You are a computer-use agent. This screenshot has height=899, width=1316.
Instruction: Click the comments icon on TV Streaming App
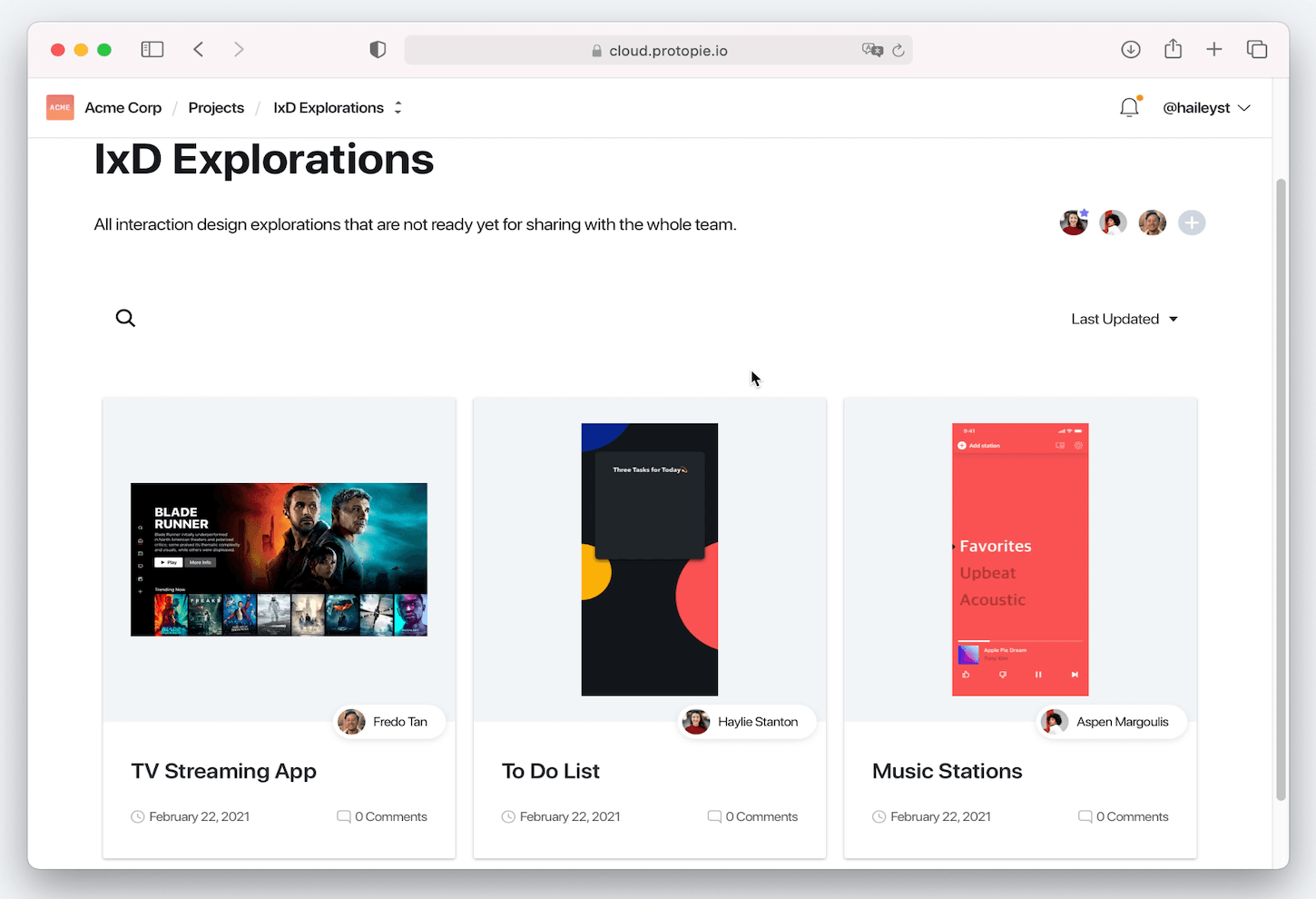tap(344, 816)
